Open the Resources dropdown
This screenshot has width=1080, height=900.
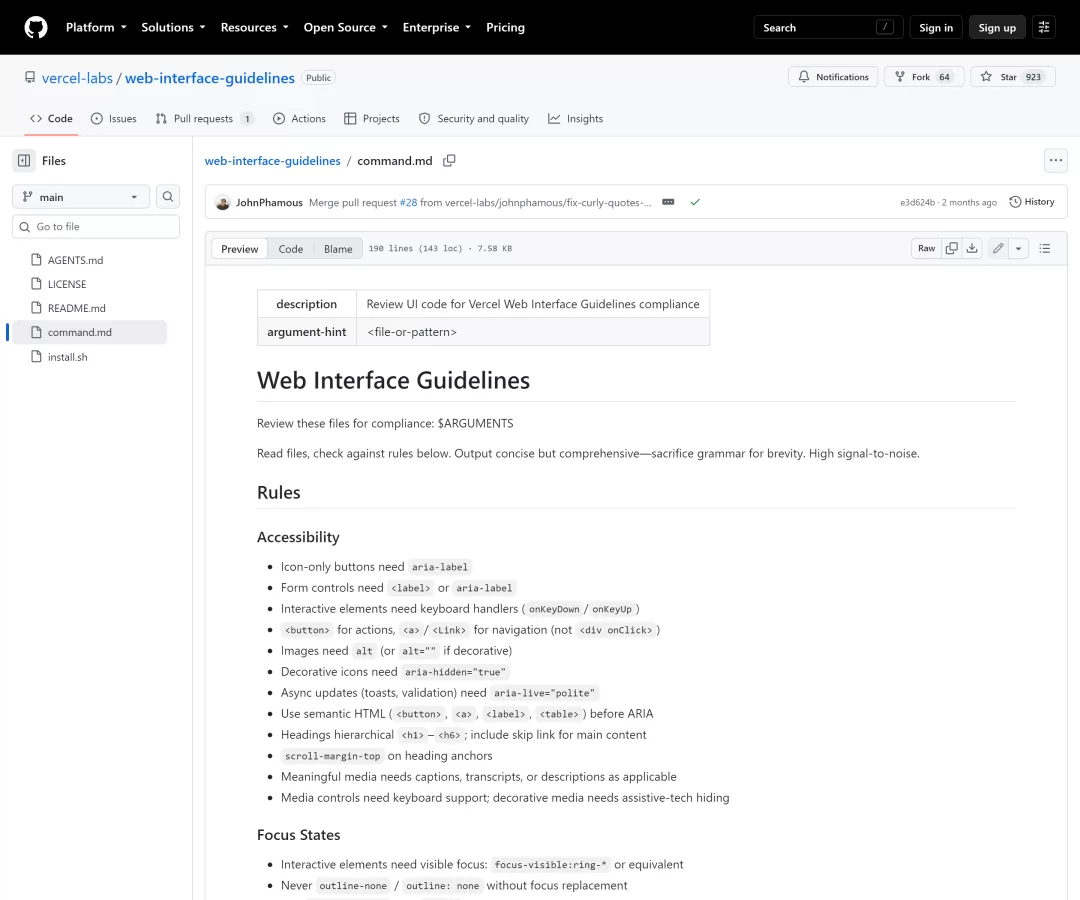tap(254, 28)
